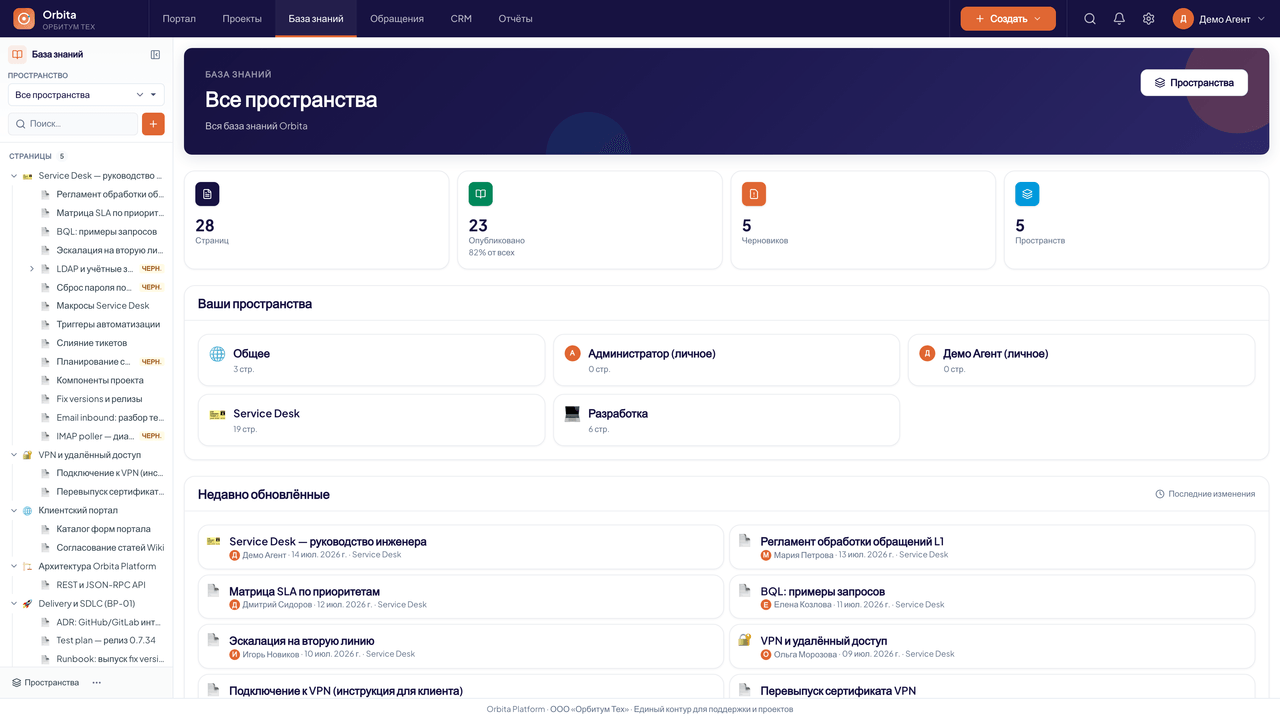Click the lock icon on VPN и удалённый доступ card

(x=744, y=640)
